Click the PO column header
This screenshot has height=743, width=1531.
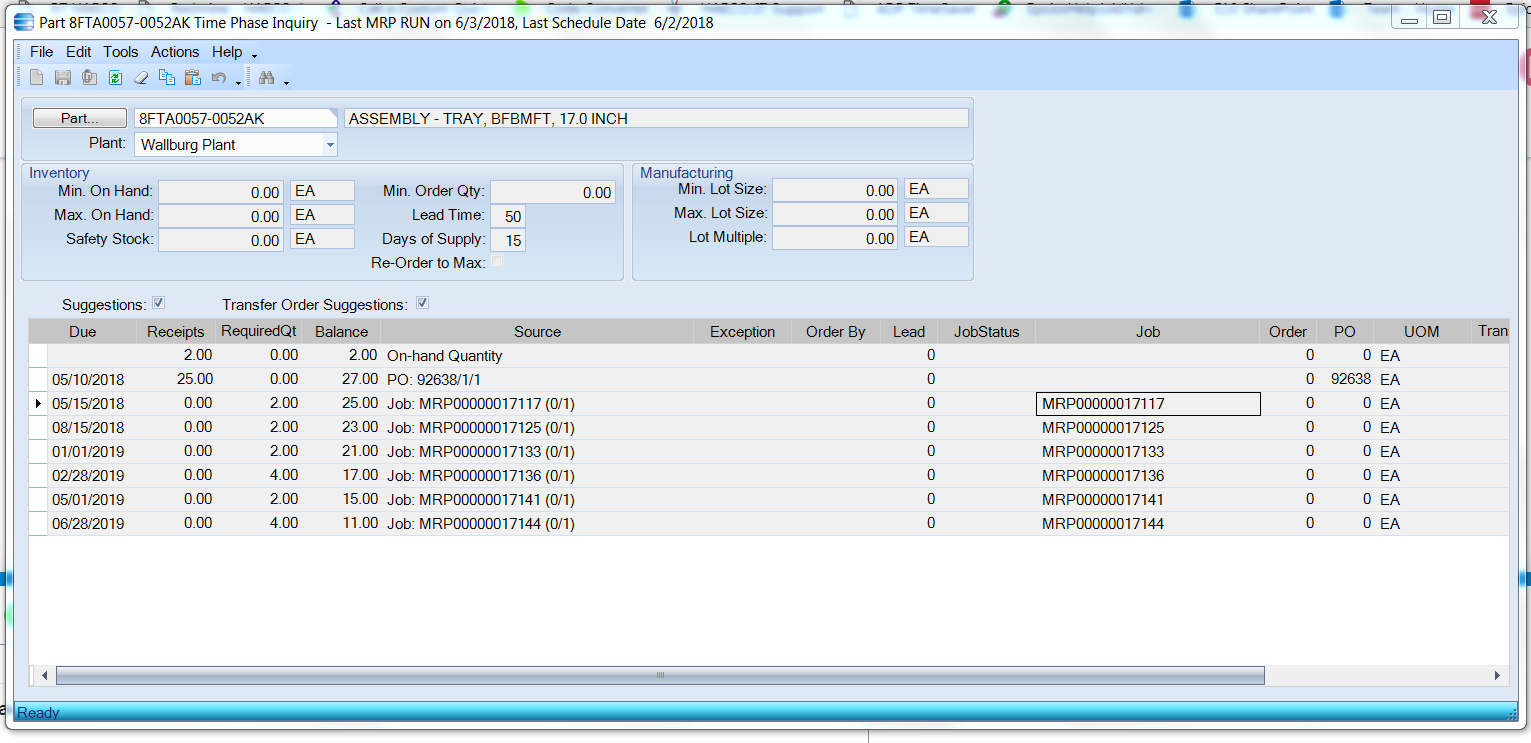tap(1345, 331)
